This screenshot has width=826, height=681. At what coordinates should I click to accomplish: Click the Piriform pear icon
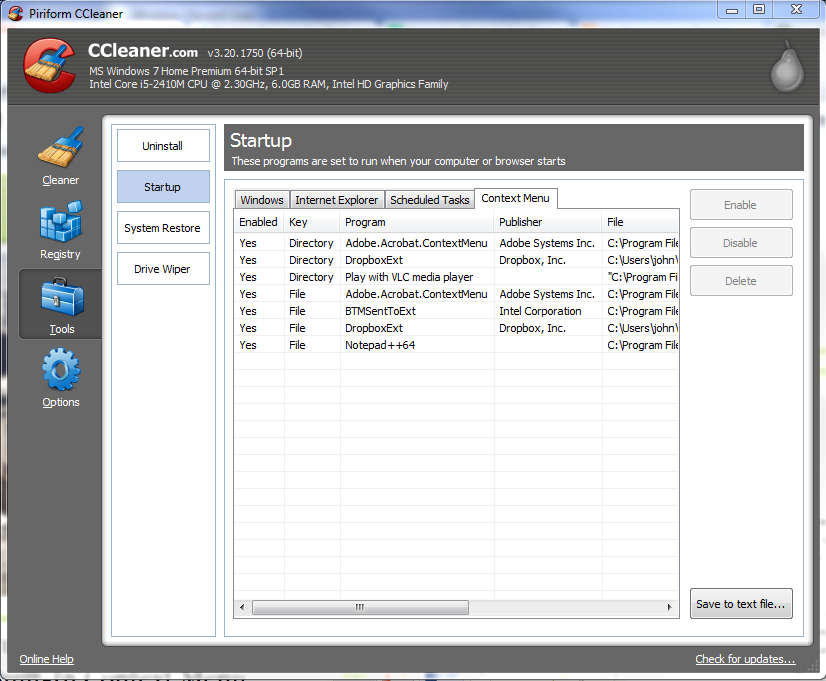coord(787,67)
